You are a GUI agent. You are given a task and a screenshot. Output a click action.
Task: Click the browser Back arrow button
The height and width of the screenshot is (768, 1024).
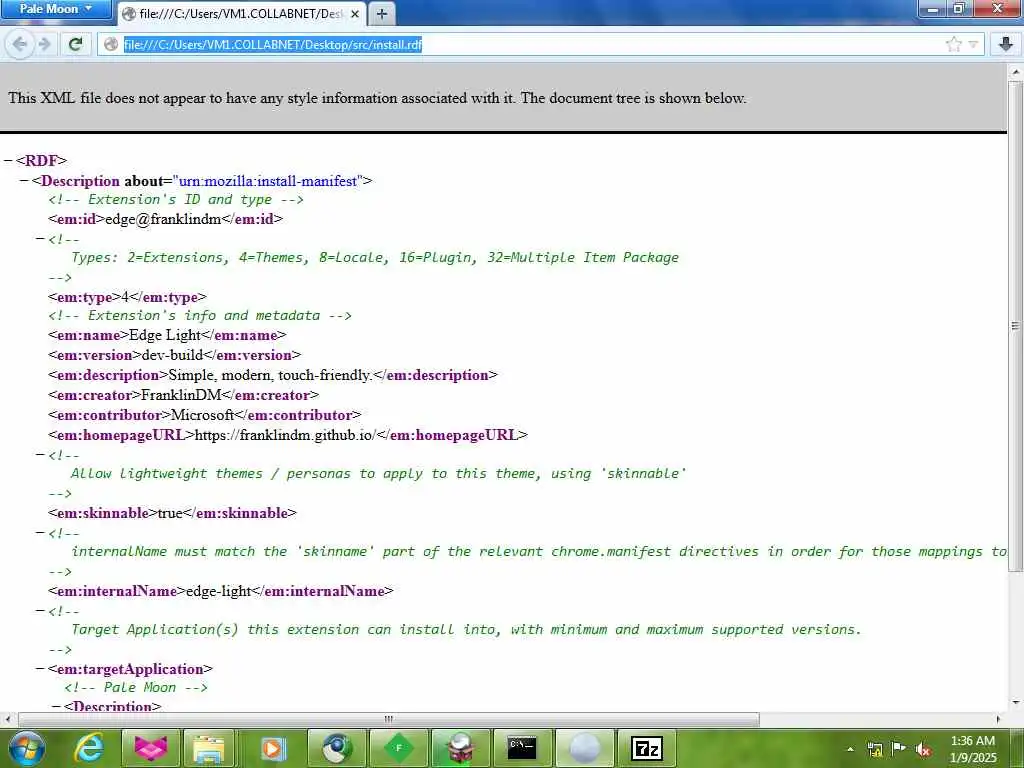click(x=20, y=44)
